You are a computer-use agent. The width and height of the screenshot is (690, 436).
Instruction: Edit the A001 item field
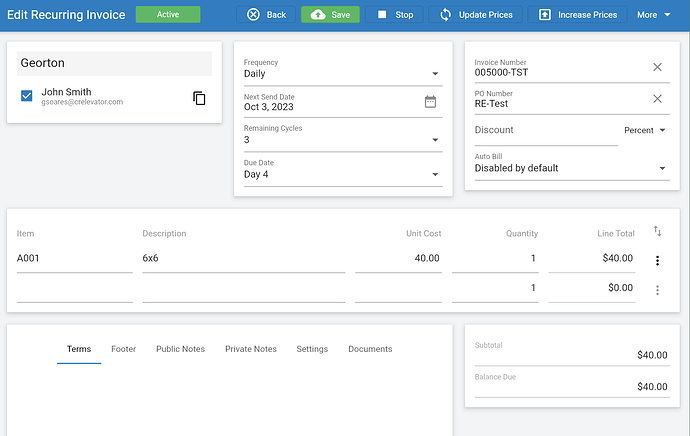[74, 259]
